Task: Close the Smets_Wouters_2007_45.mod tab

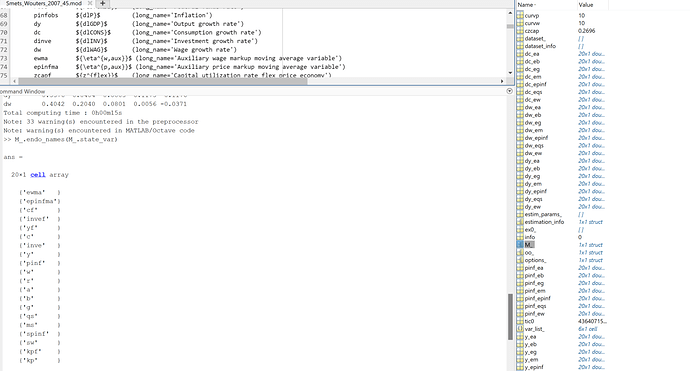Action: 90,3
